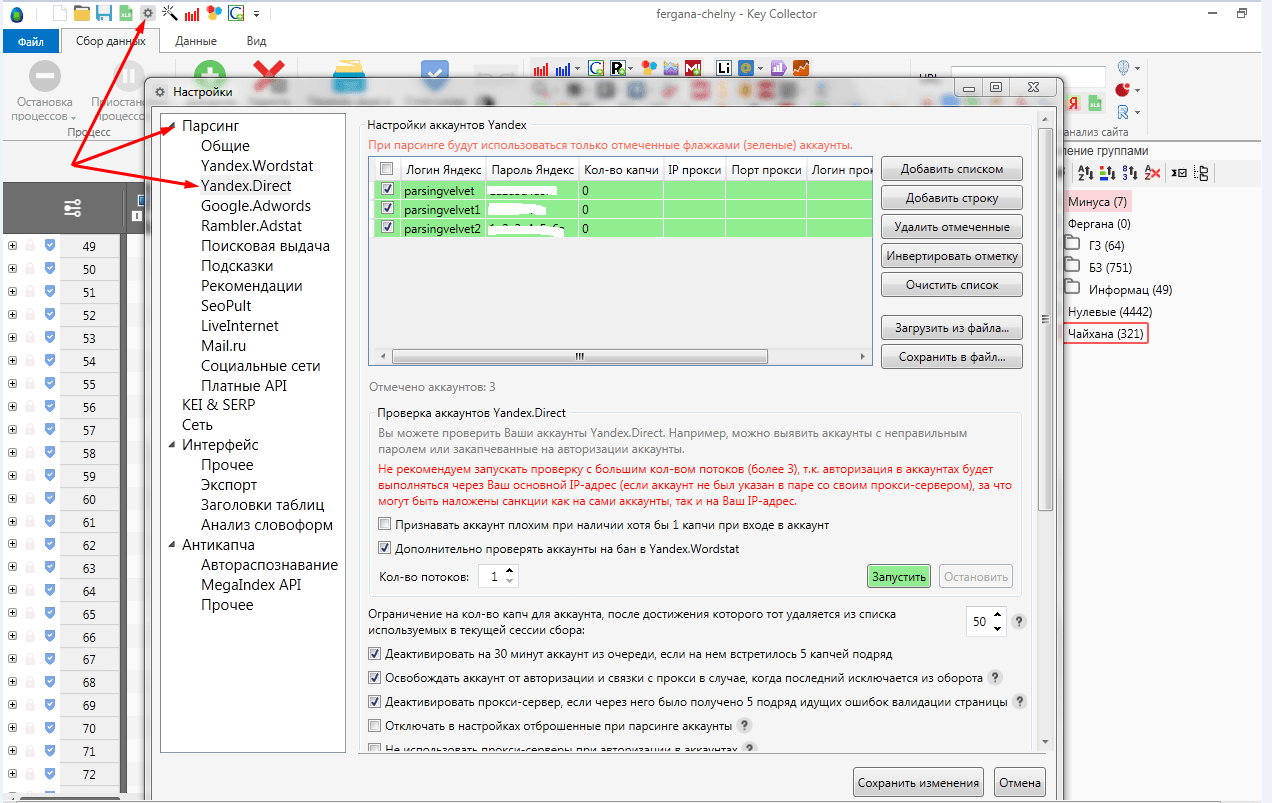Viewport: 1272px width, 803px height.
Task: Click the new project blank page icon
Action: point(59,13)
